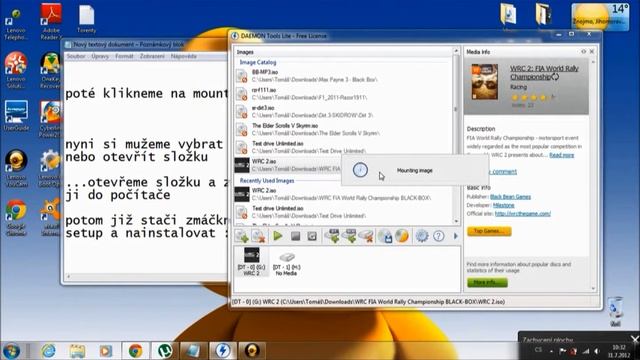Image resolution: width=640 pixels, height=360 pixels.
Task: Click the Add DT virtual drive icon
Action: point(333,236)
